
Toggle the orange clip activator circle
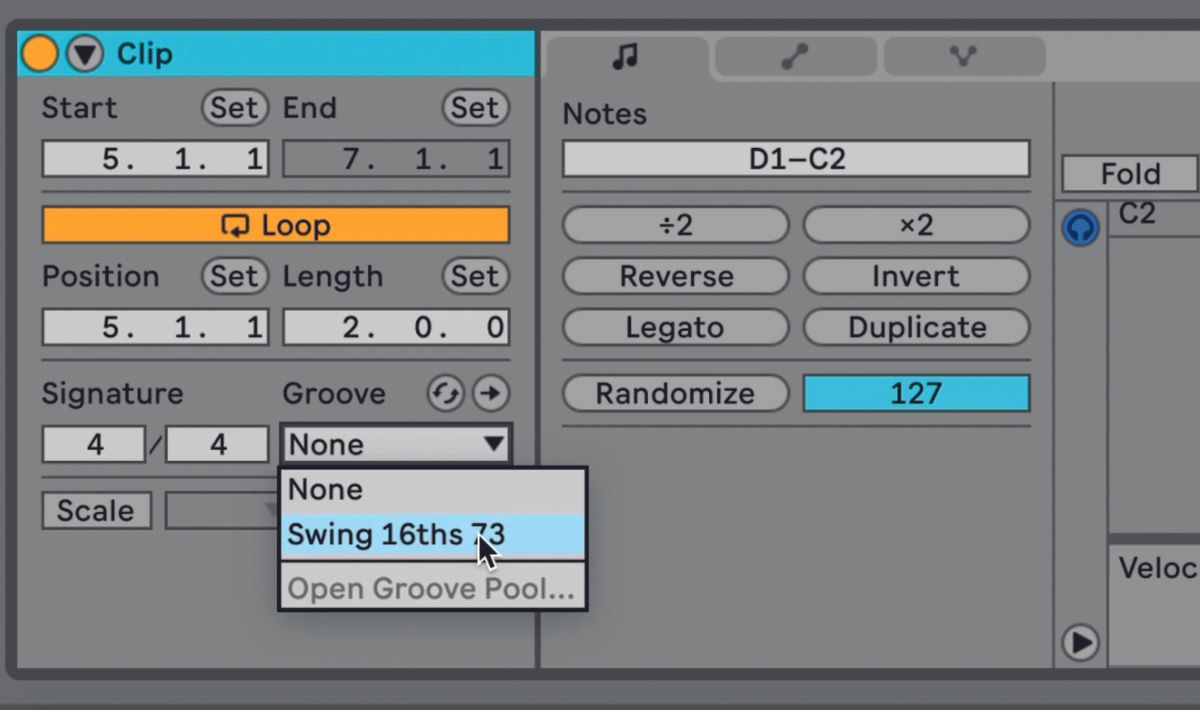click(40, 54)
